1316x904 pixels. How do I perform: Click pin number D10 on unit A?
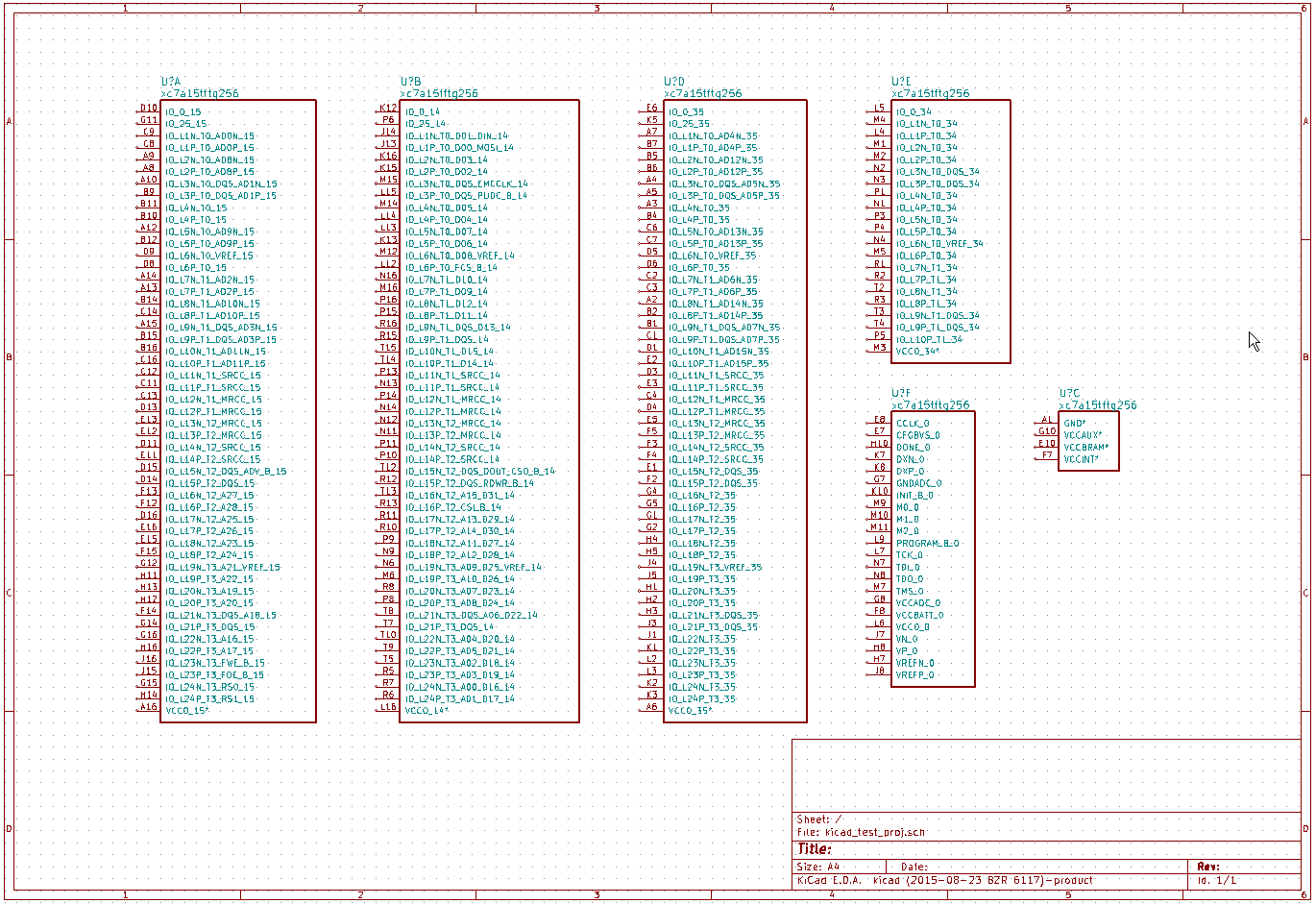tap(149, 109)
